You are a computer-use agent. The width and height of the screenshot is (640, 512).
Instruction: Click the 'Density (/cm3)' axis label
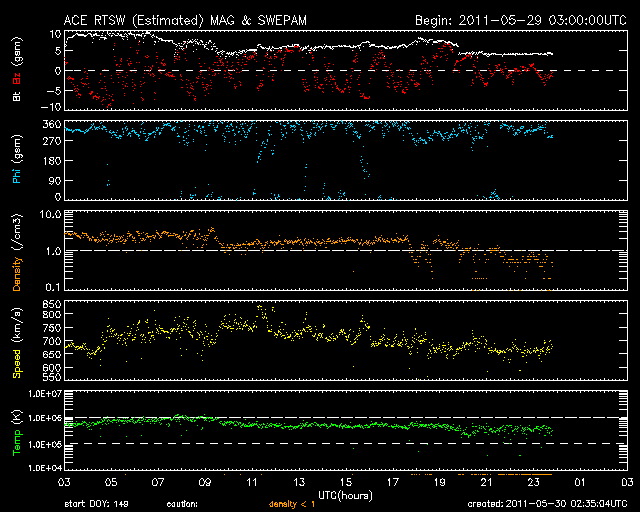point(17,252)
